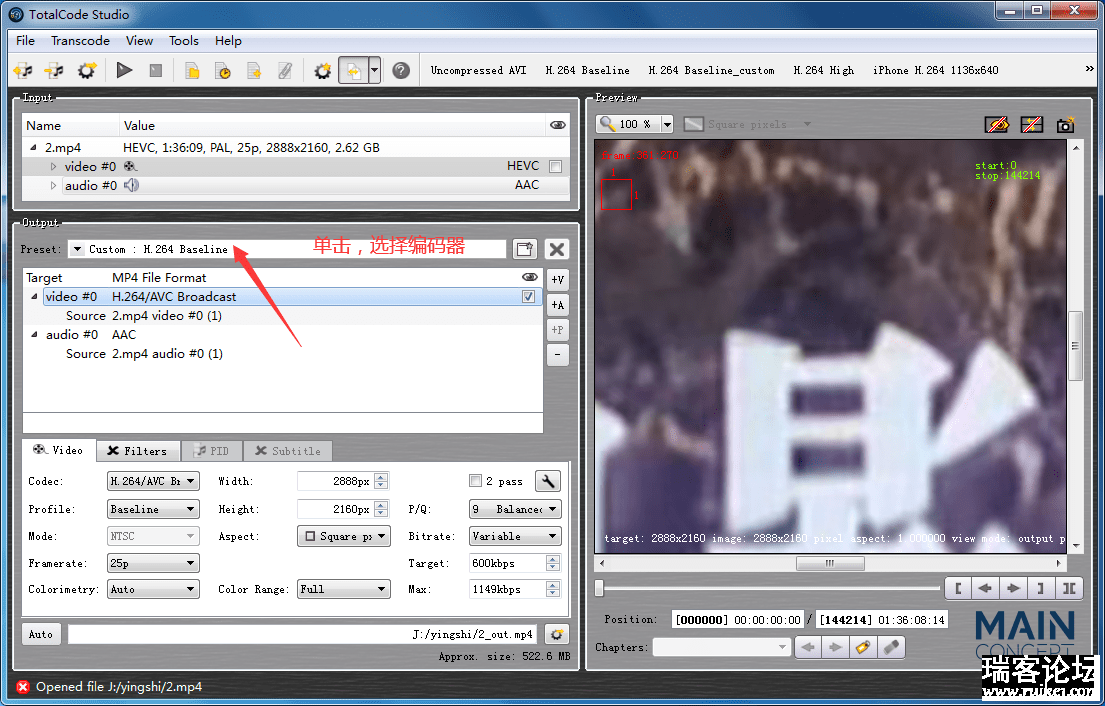
Task: Click the +A add audio stream button
Action: (x=557, y=305)
